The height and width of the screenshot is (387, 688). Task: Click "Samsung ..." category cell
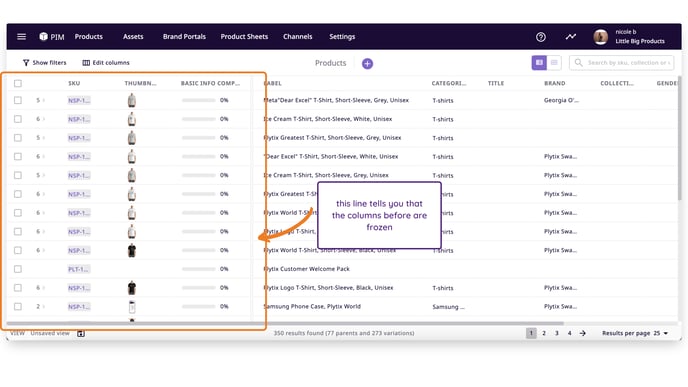click(448, 307)
